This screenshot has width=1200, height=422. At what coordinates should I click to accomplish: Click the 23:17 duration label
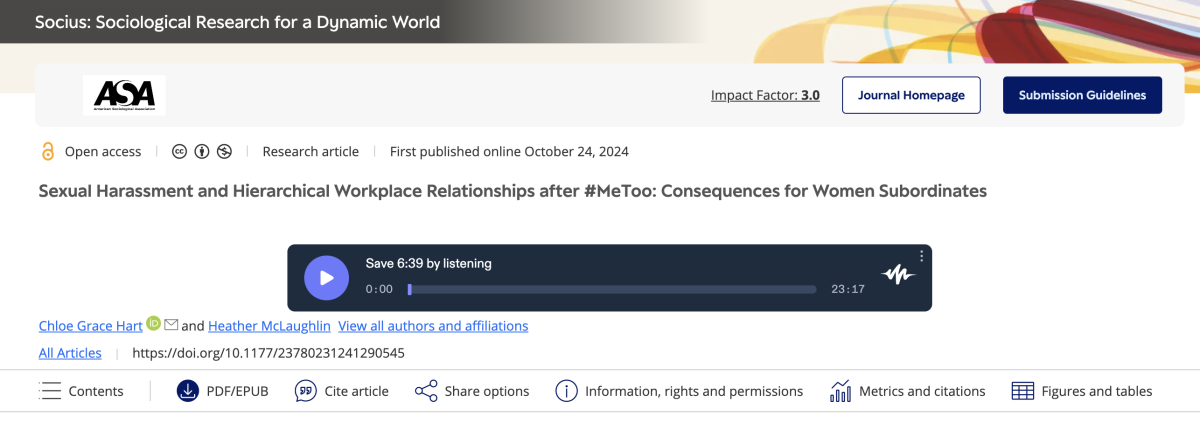848,289
